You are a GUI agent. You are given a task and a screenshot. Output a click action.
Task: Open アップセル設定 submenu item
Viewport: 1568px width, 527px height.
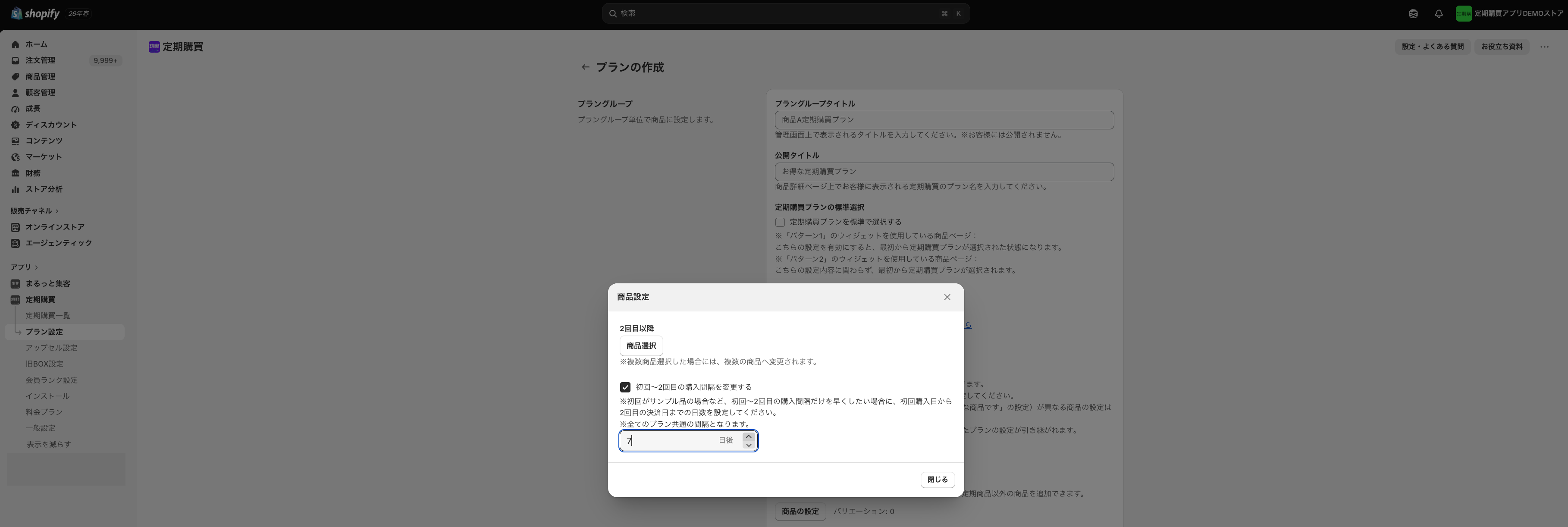[51, 348]
